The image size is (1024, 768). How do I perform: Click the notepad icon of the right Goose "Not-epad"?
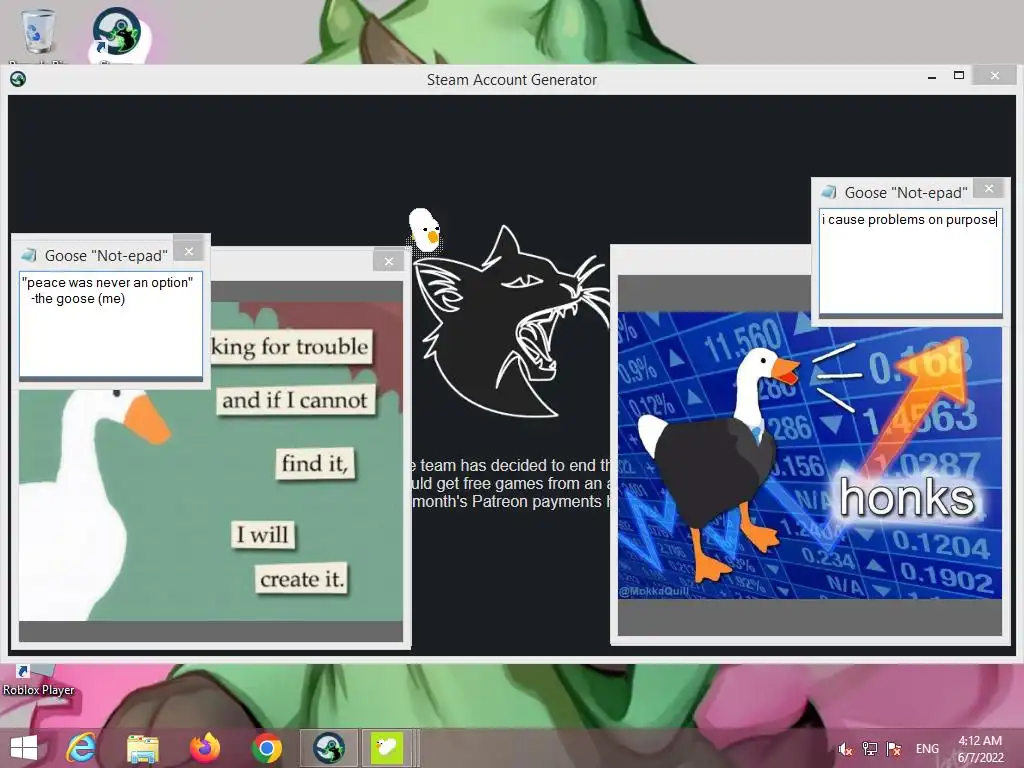point(829,191)
